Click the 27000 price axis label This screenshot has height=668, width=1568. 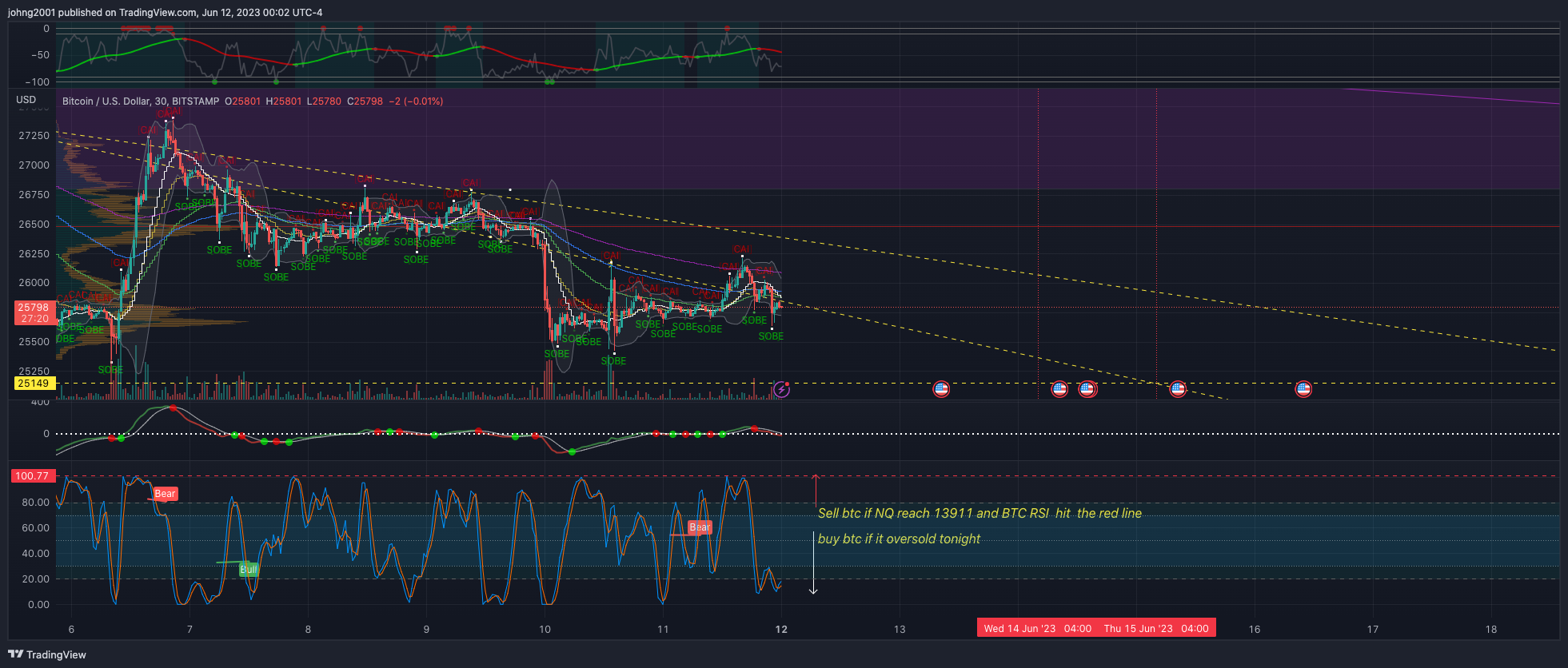pos(34,165)
